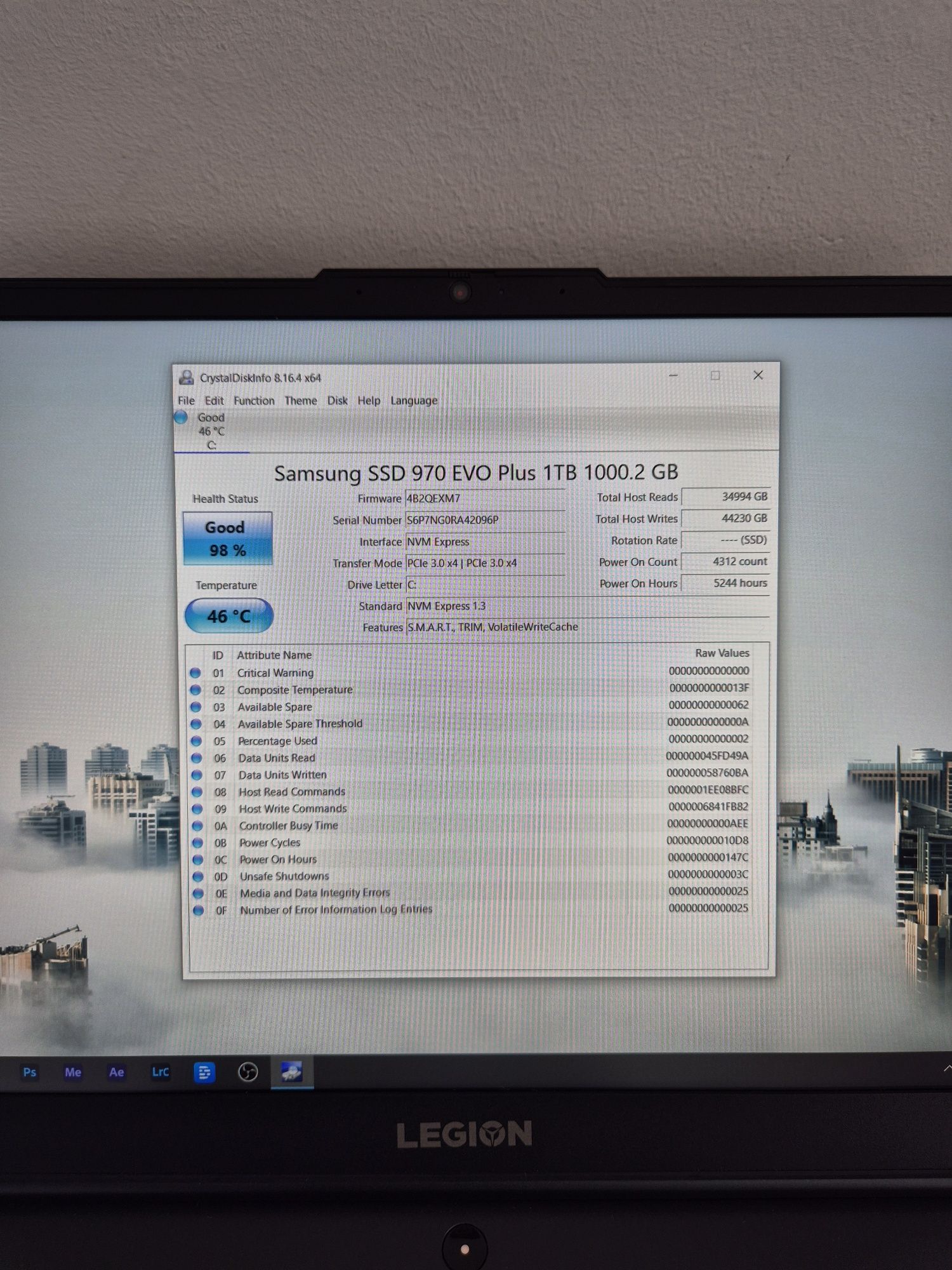Click the 46 °C temperature button
This screenshot has width=952, height=1270.
coord(228,616)
